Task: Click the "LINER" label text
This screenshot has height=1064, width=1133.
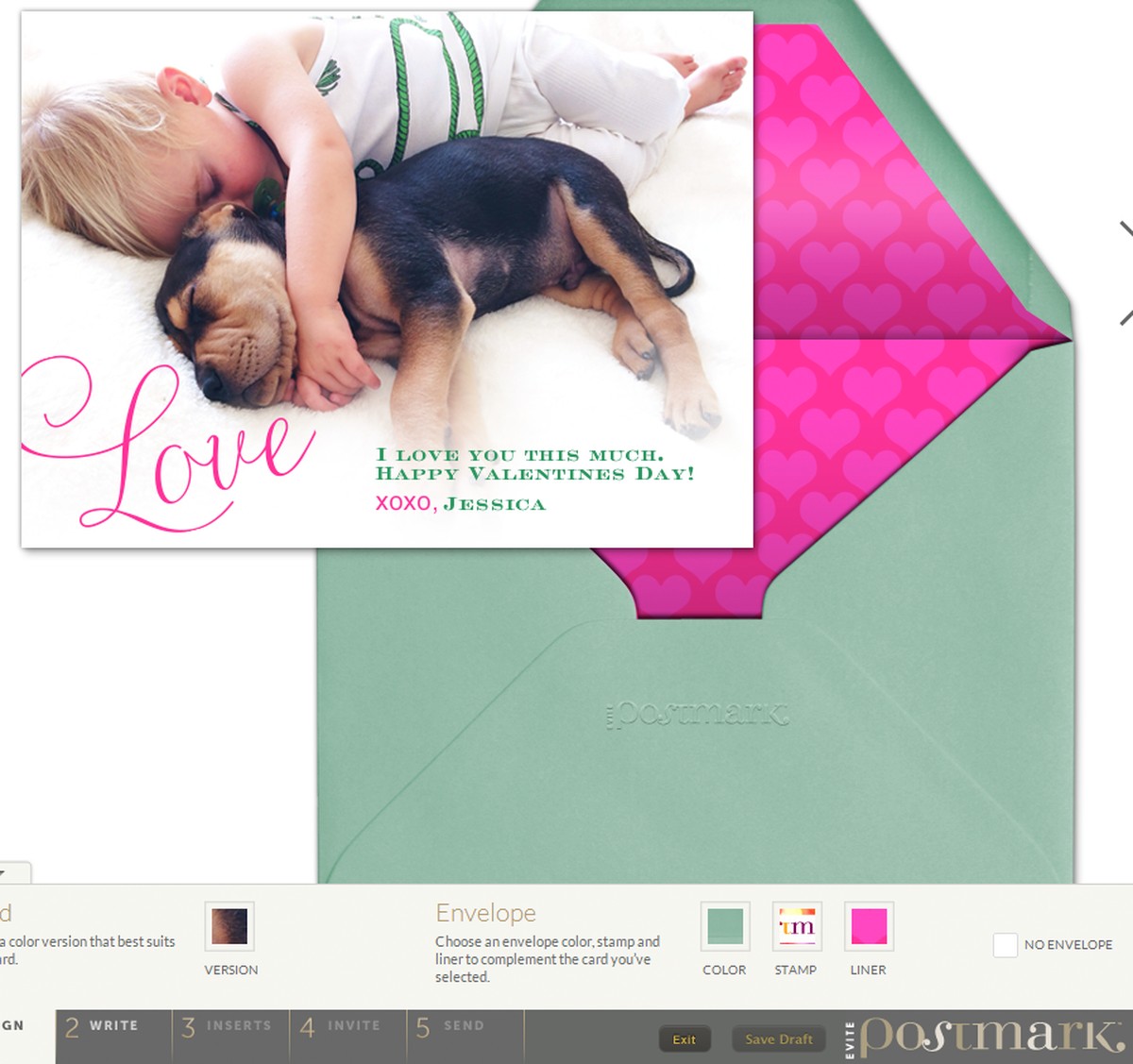Action: click(x=869, y=970)
